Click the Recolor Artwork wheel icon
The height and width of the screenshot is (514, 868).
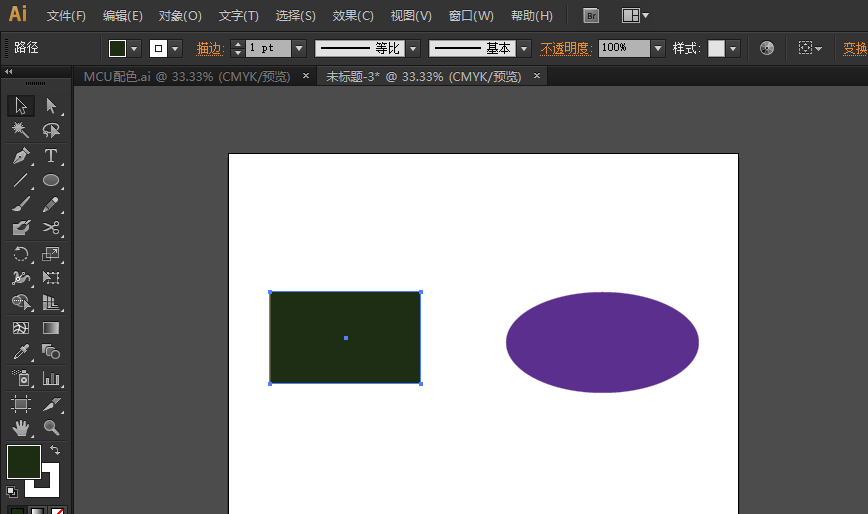click(x=767, y=48)
